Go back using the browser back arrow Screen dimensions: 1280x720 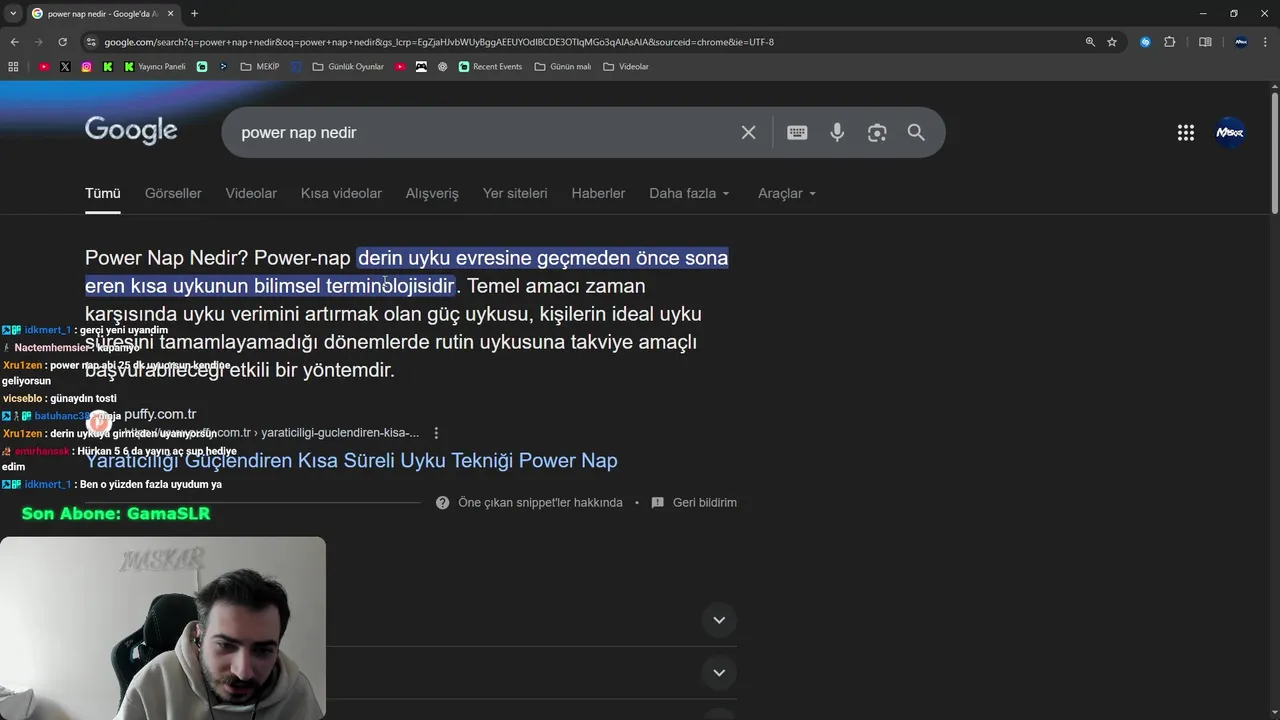coord(14,42)
